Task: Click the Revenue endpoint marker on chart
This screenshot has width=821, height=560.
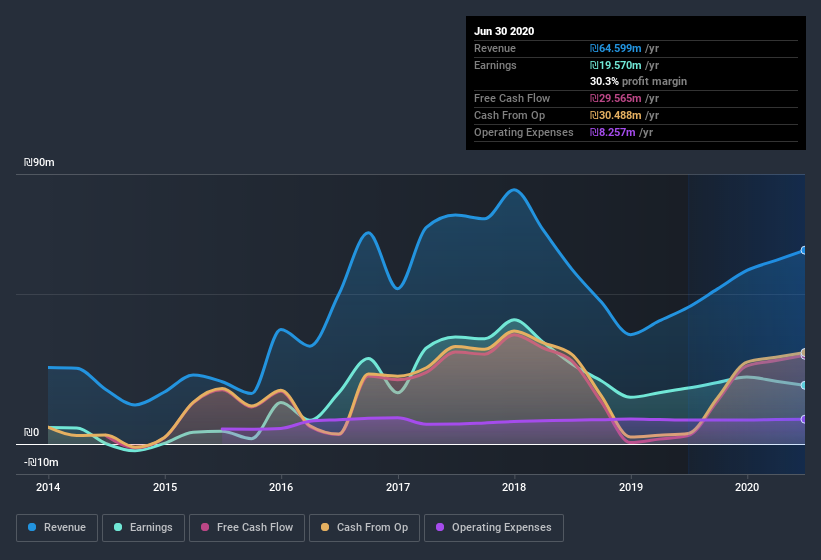Action: coord(804,251)
